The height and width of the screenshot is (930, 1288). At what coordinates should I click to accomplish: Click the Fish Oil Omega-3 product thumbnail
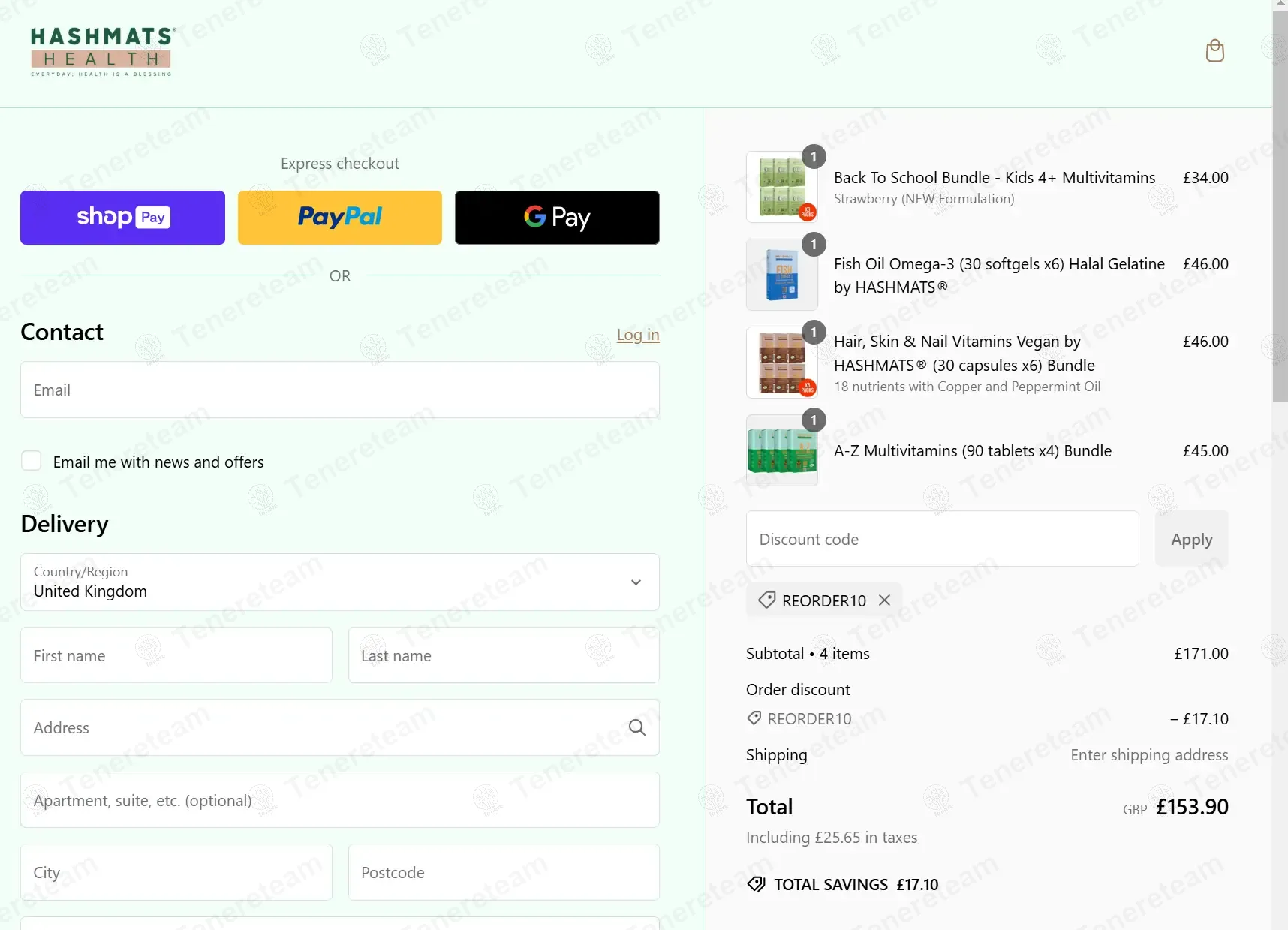pos(782,275)
